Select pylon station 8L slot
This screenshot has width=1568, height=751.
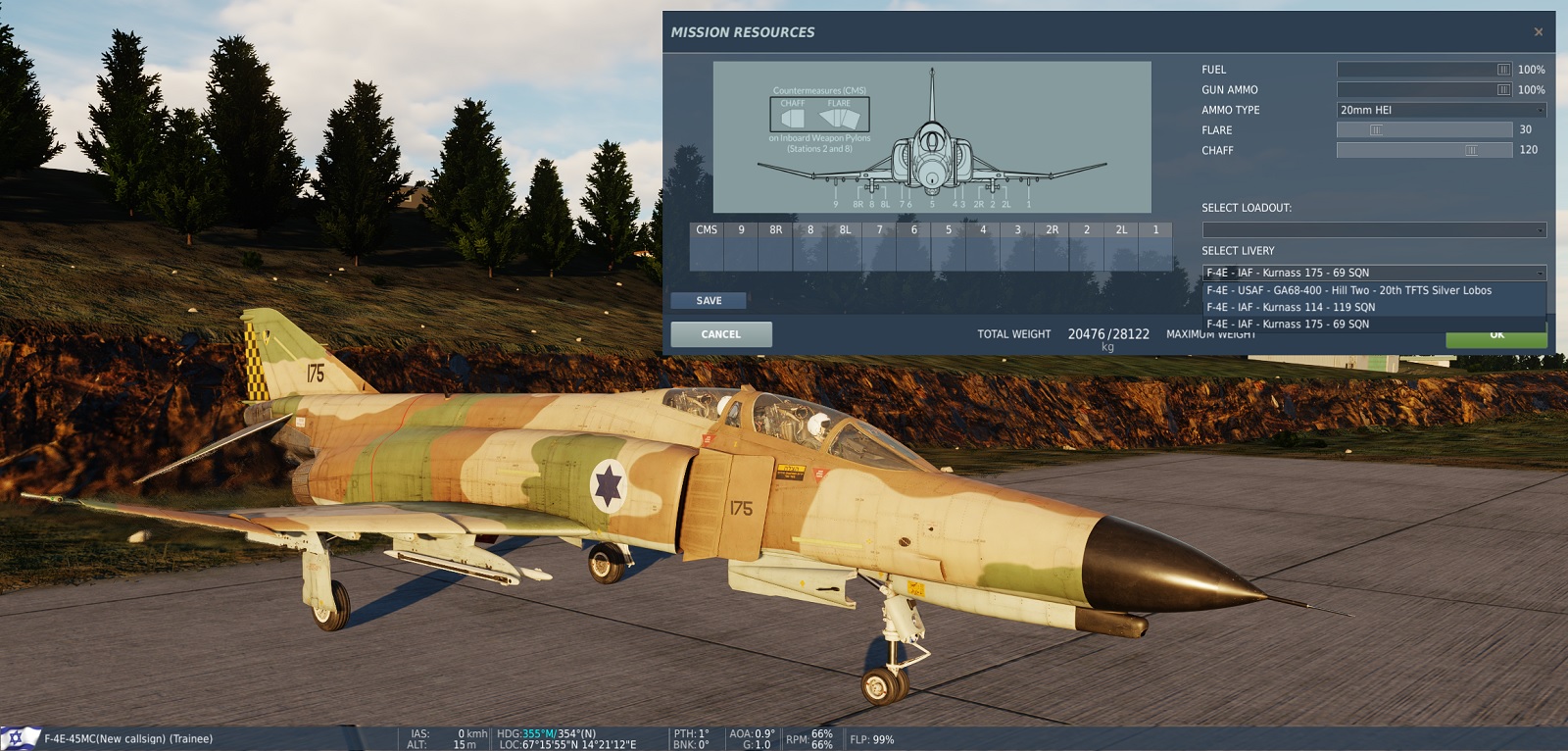[x=845, y=249]
